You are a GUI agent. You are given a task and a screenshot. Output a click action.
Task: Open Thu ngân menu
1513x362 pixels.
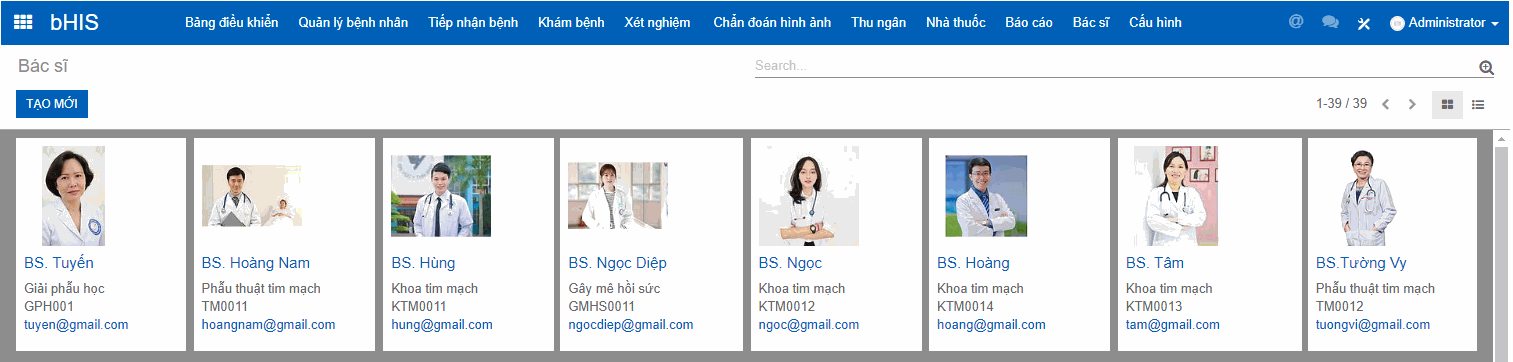(879, 22)
